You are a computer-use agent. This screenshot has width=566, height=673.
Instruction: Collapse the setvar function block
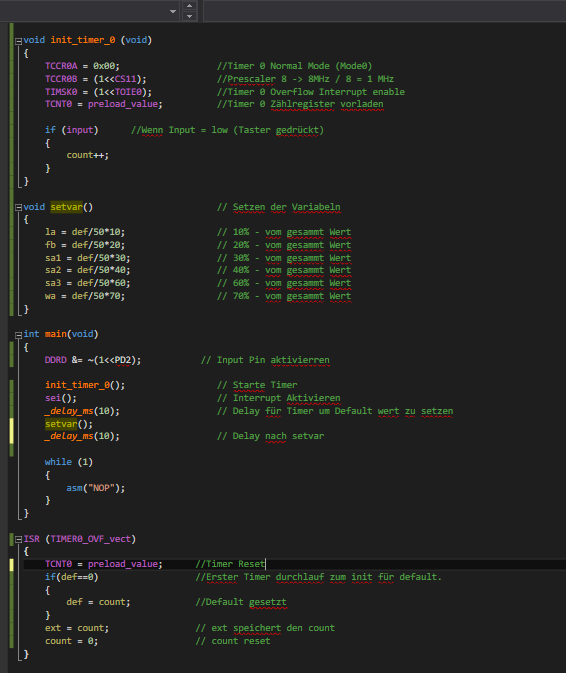click(x=18, y=208)
